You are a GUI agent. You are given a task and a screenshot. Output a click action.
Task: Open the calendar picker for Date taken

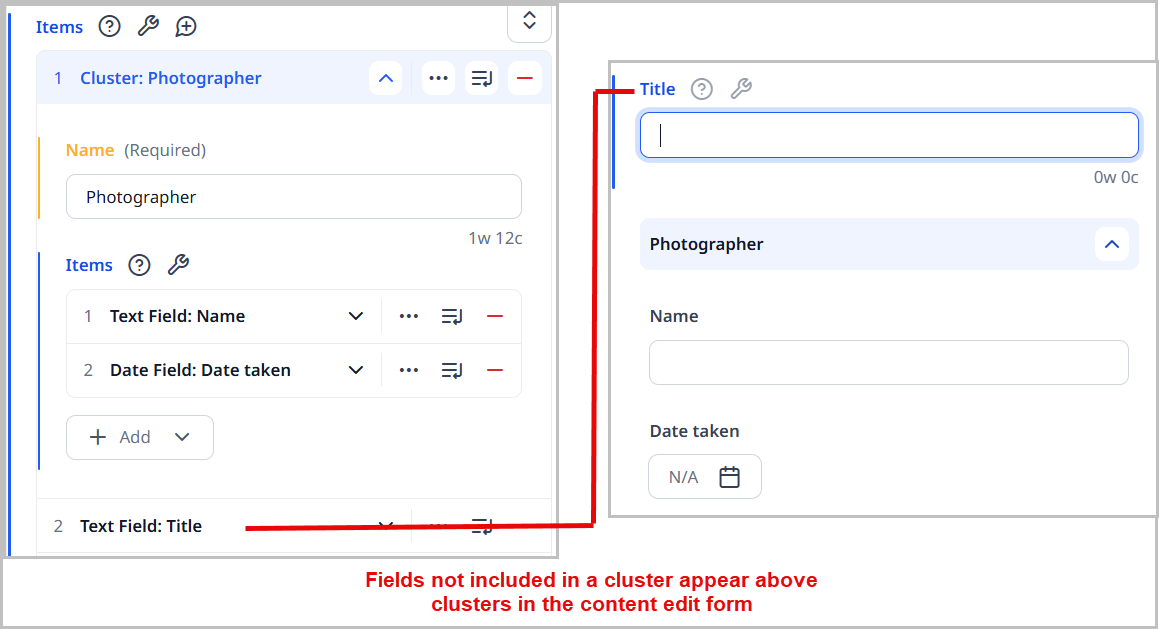(x=731, y=476)
